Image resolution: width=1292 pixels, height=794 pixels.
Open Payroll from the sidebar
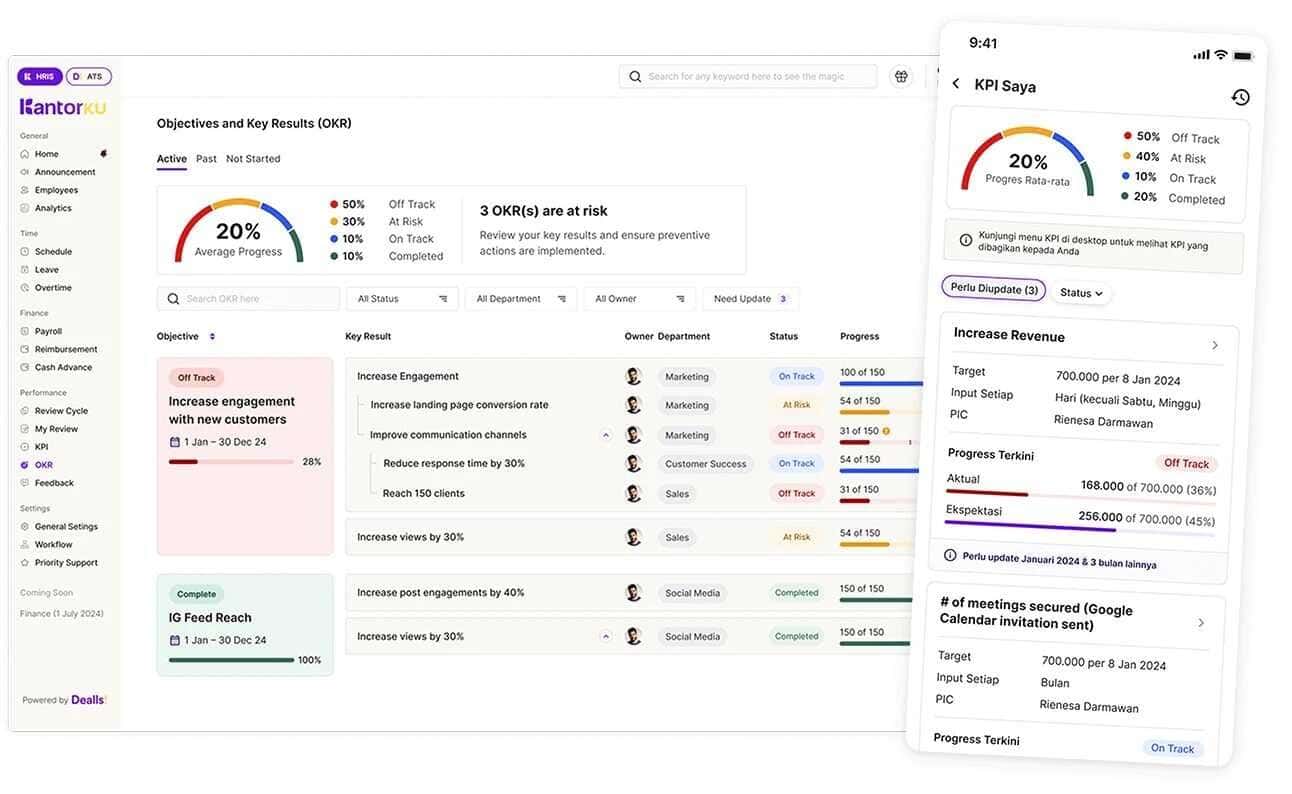click(48, 331)
